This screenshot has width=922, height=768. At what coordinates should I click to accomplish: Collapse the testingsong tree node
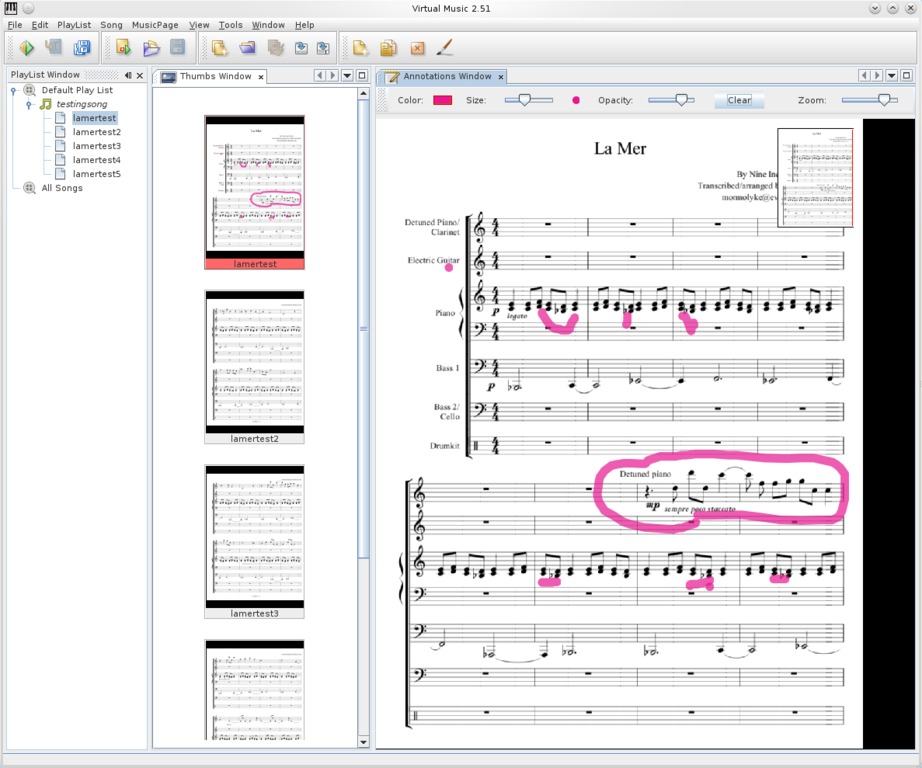(x=29, y=104)
